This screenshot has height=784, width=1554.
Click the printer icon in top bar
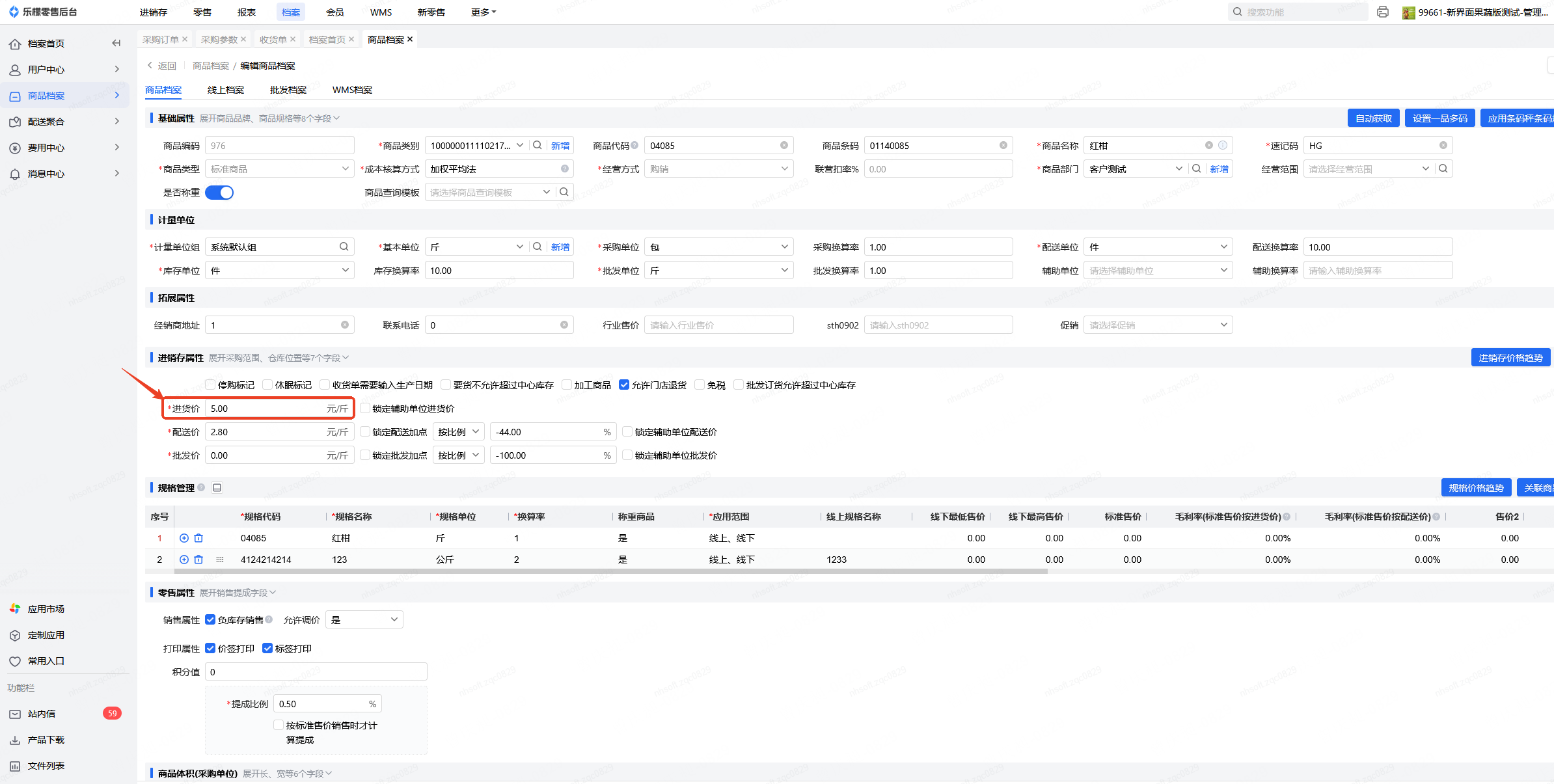tap(1382, 12)
